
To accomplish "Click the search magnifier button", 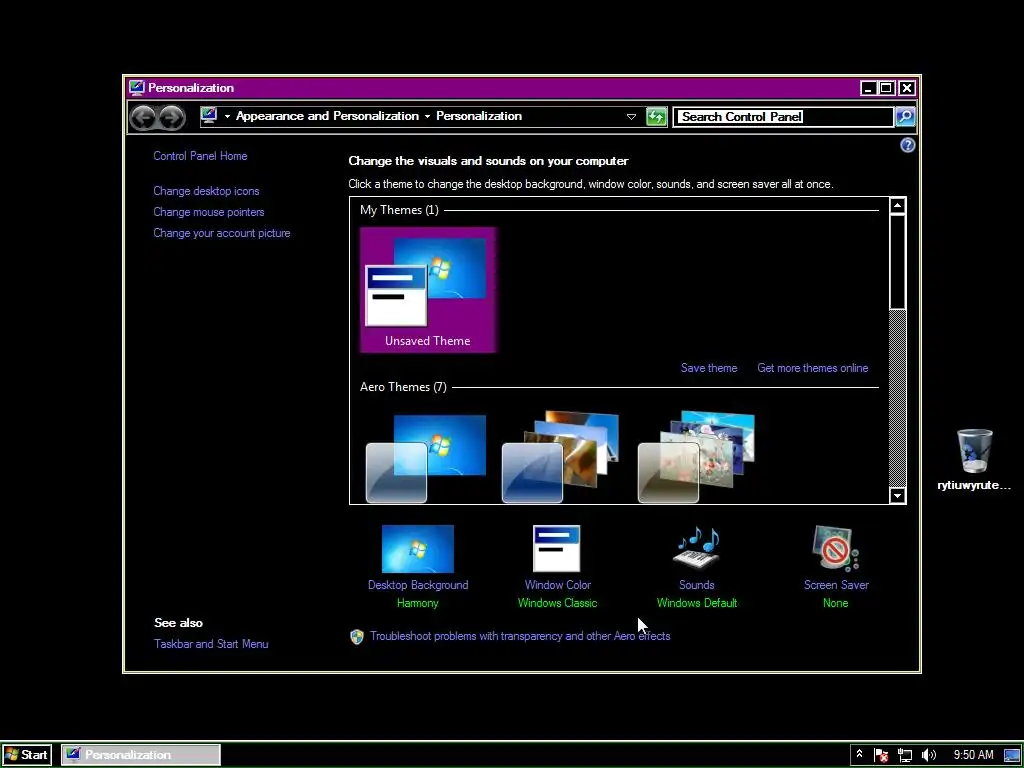I will [905, 117].
